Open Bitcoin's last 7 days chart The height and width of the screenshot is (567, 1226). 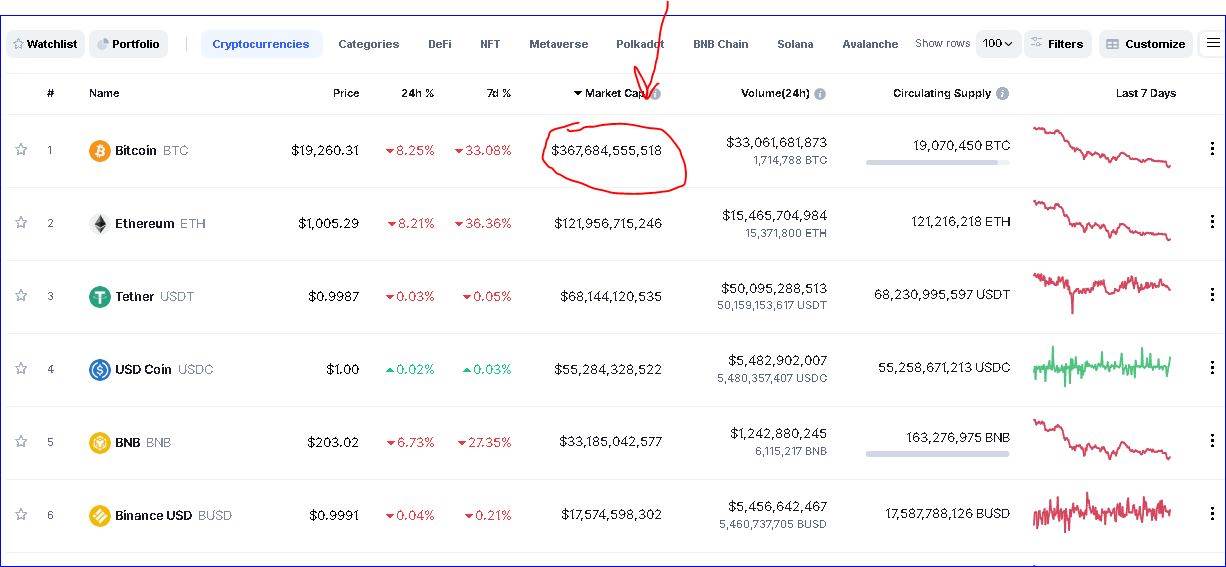click(x=1101, y=148)
